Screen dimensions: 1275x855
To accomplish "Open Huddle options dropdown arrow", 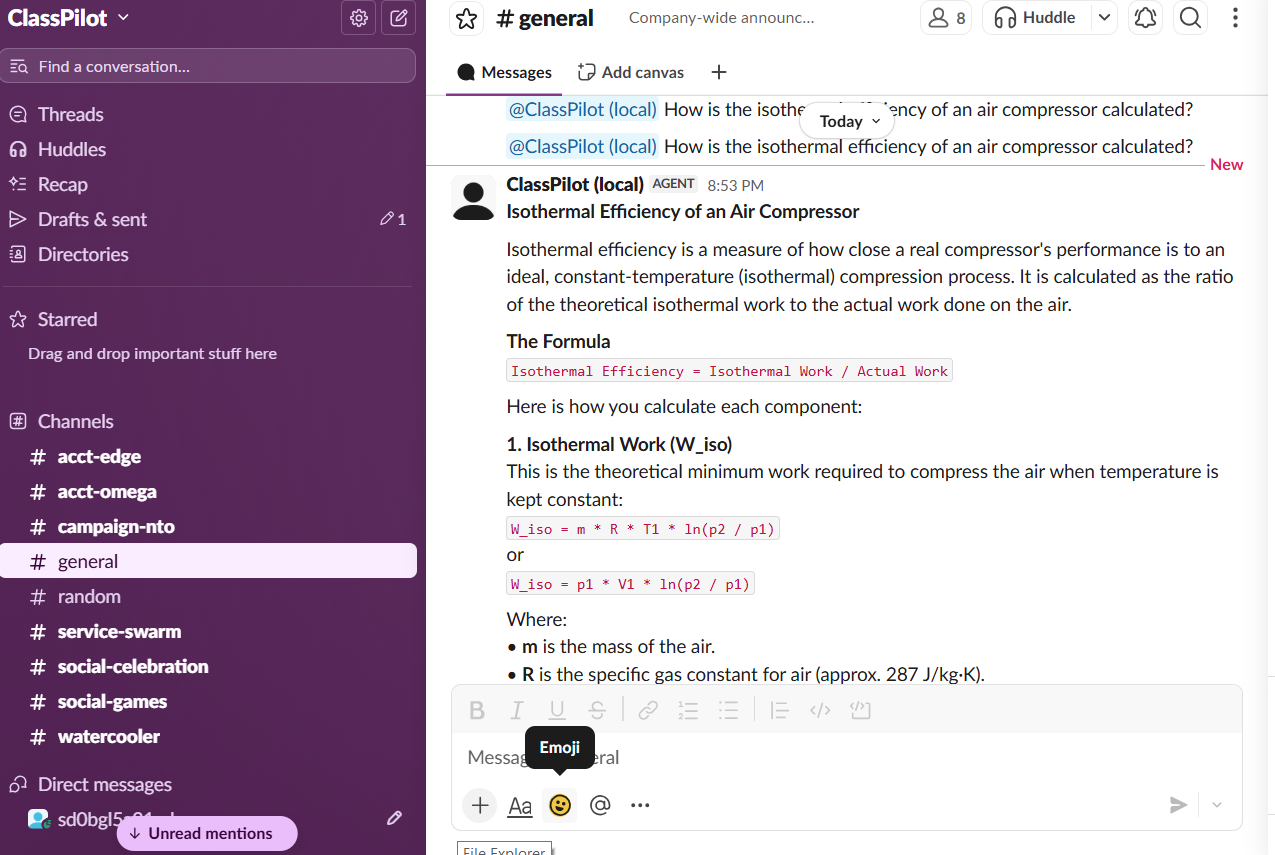I will point(1104,18).
